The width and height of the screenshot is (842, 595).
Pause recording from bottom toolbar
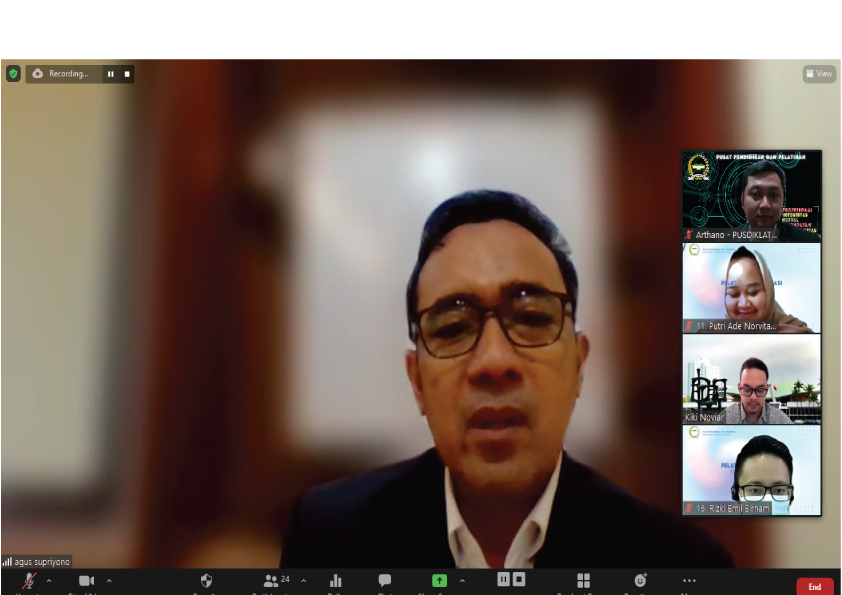503,579
